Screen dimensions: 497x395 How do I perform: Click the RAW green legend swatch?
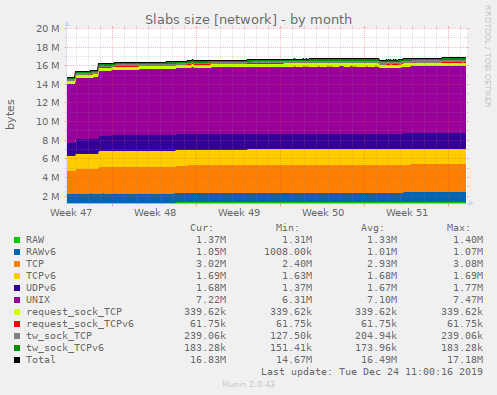(x=17, y=240)
